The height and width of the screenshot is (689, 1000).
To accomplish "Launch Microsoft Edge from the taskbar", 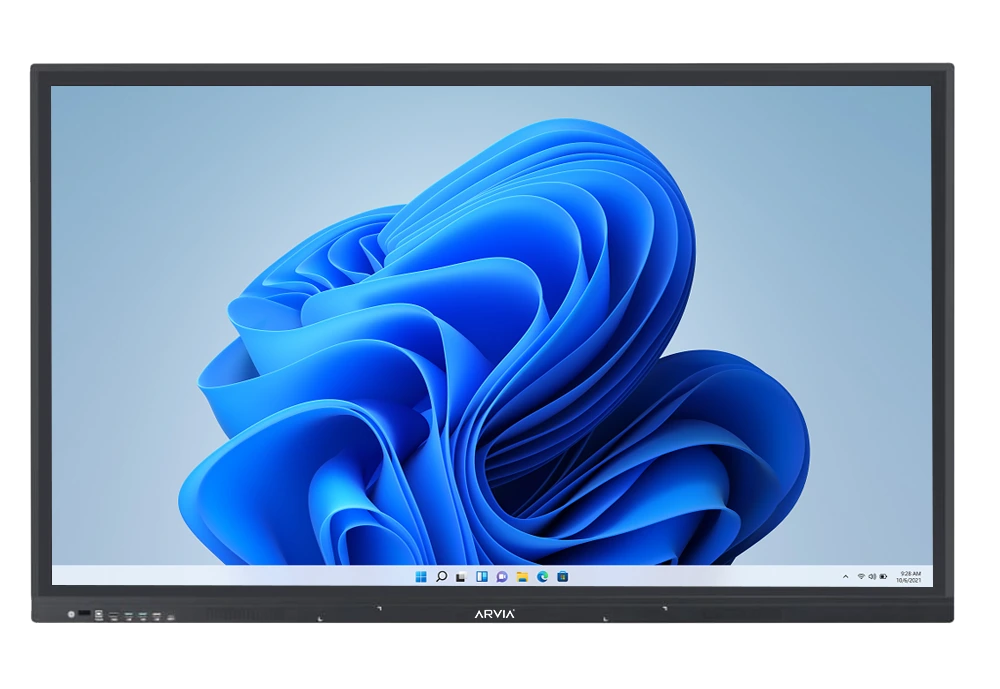I will (543, 577).
